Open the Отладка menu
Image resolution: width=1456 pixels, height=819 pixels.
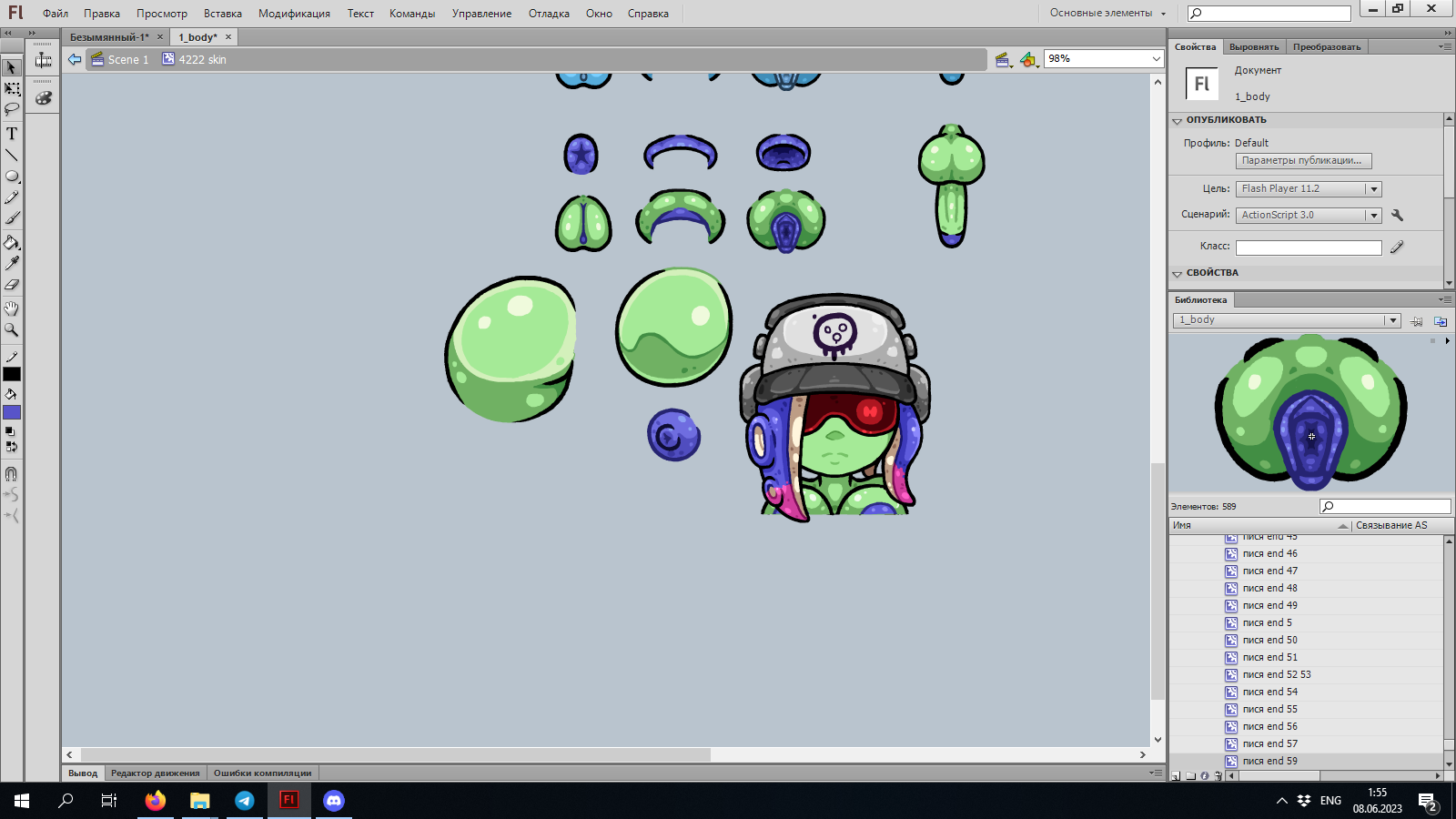point(549,14)
